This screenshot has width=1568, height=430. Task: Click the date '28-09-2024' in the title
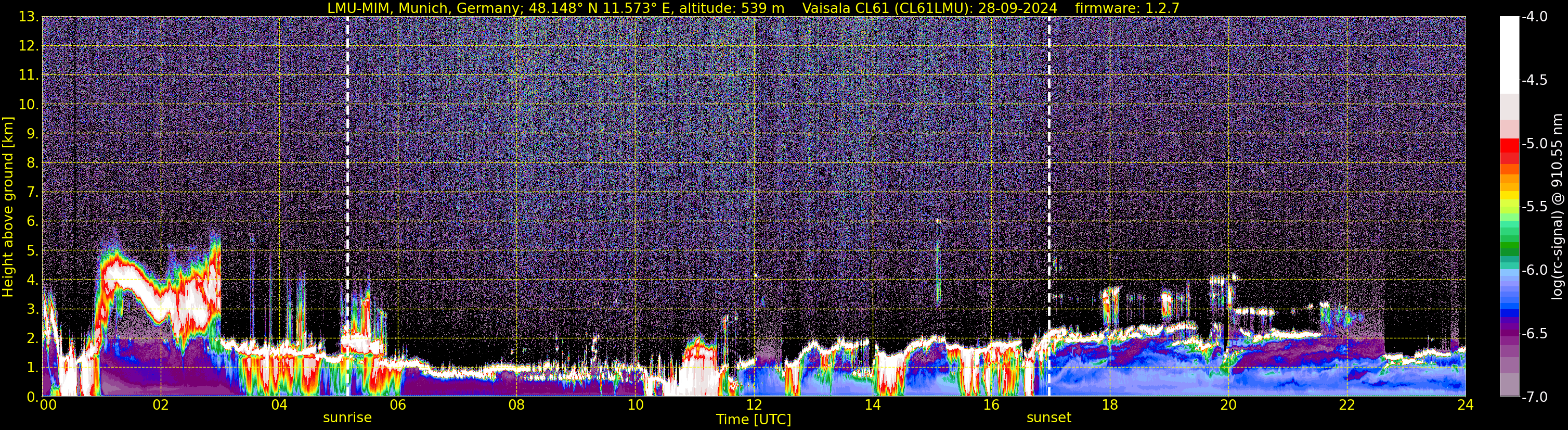pos(1018,8)
